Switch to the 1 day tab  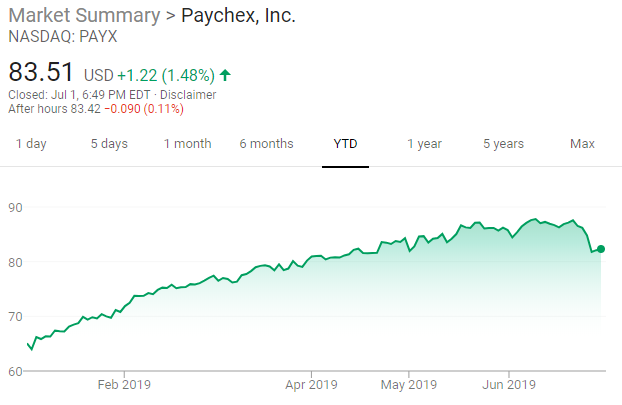click(31, 144)
